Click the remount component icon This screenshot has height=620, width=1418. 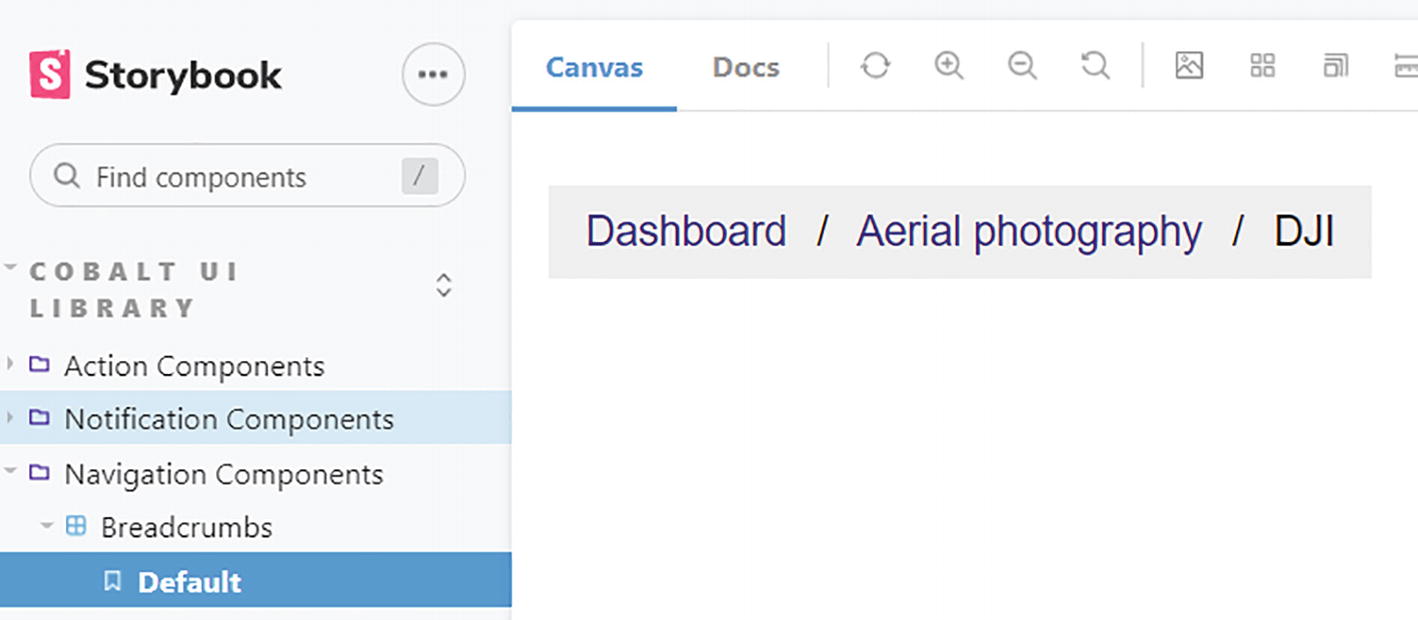click(875, 67)
